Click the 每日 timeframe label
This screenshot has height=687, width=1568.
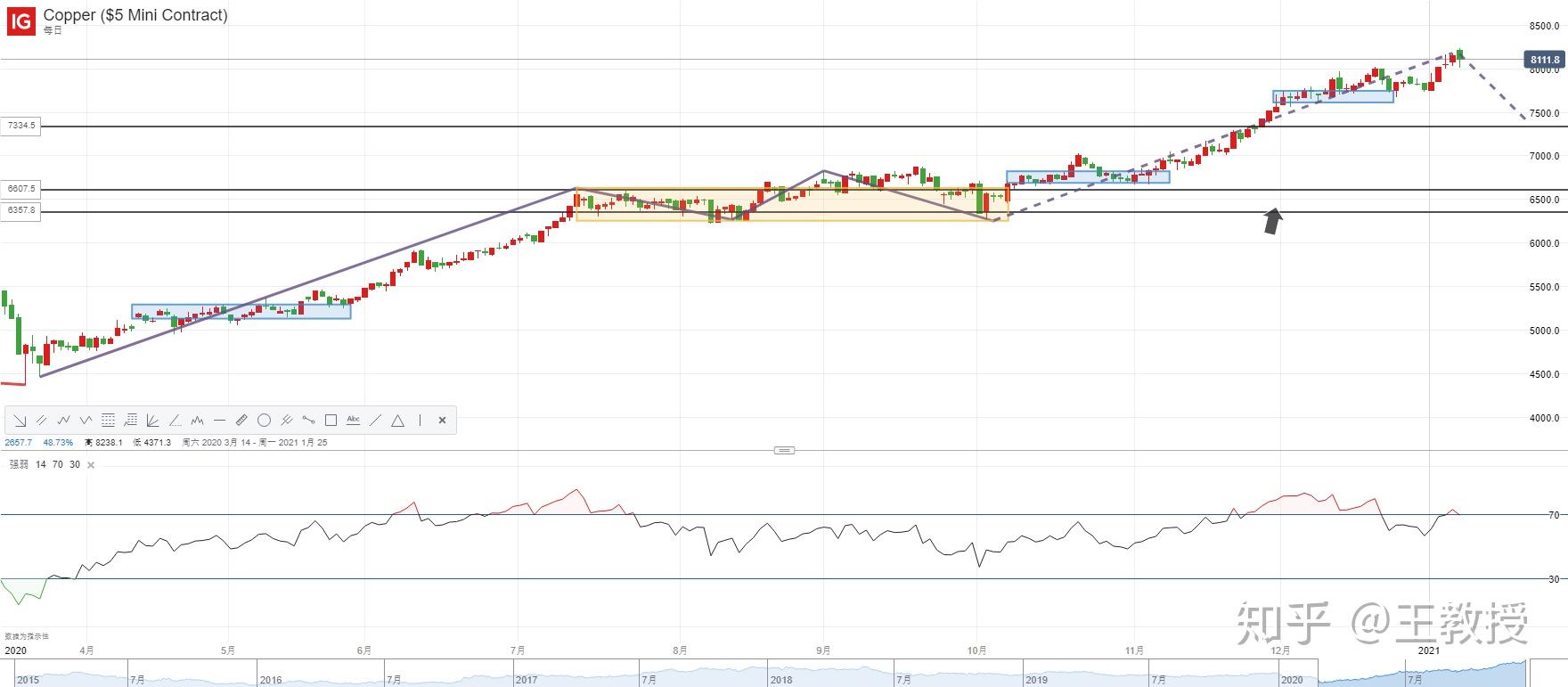pos(53,30)
